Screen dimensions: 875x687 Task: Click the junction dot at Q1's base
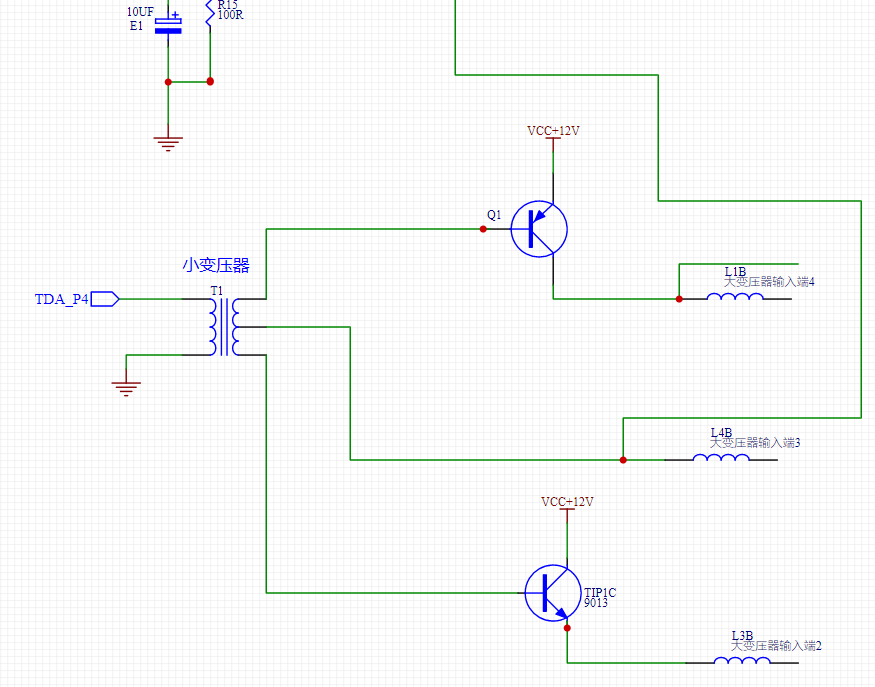(483, 229)
